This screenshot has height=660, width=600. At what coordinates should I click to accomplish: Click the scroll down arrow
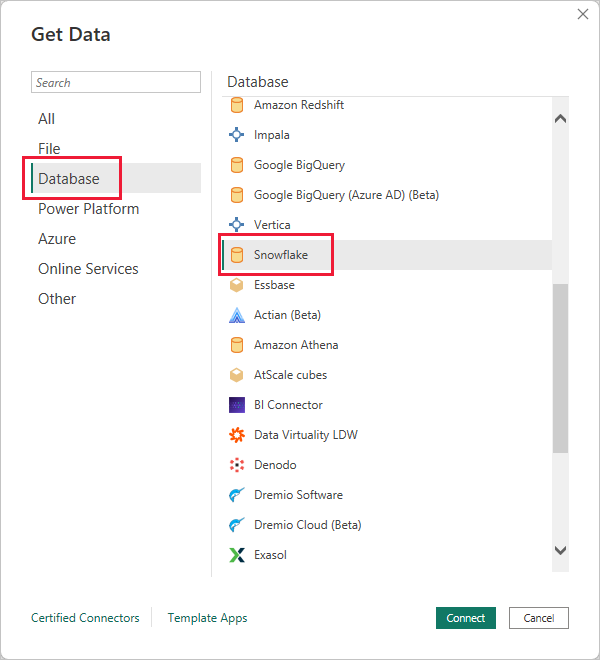560,550
